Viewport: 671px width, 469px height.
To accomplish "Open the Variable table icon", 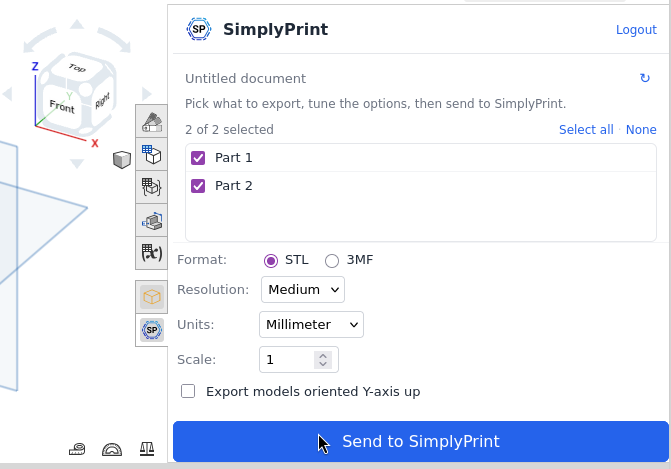I will tap(152, 253).
